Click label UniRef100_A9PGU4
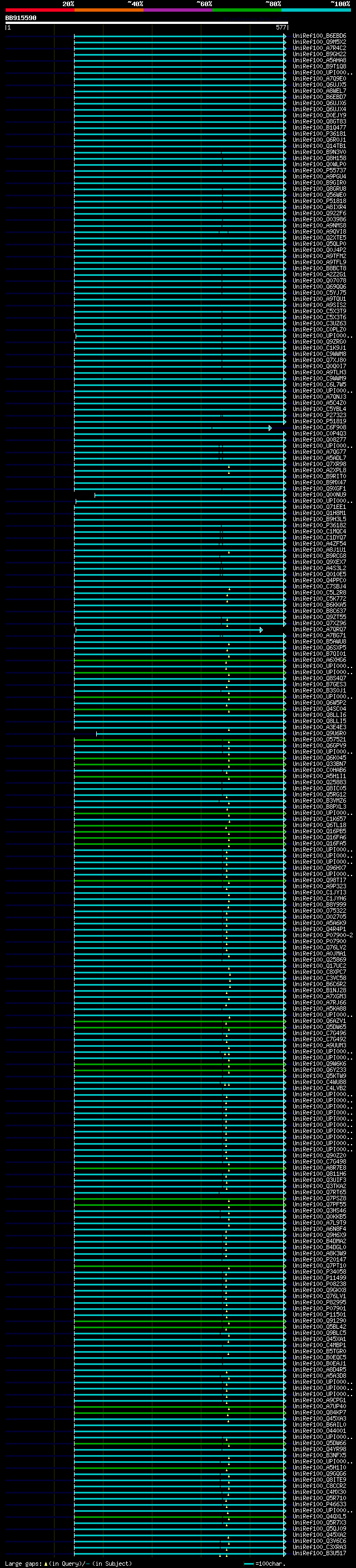The image size is (356, 1568). 319,176
